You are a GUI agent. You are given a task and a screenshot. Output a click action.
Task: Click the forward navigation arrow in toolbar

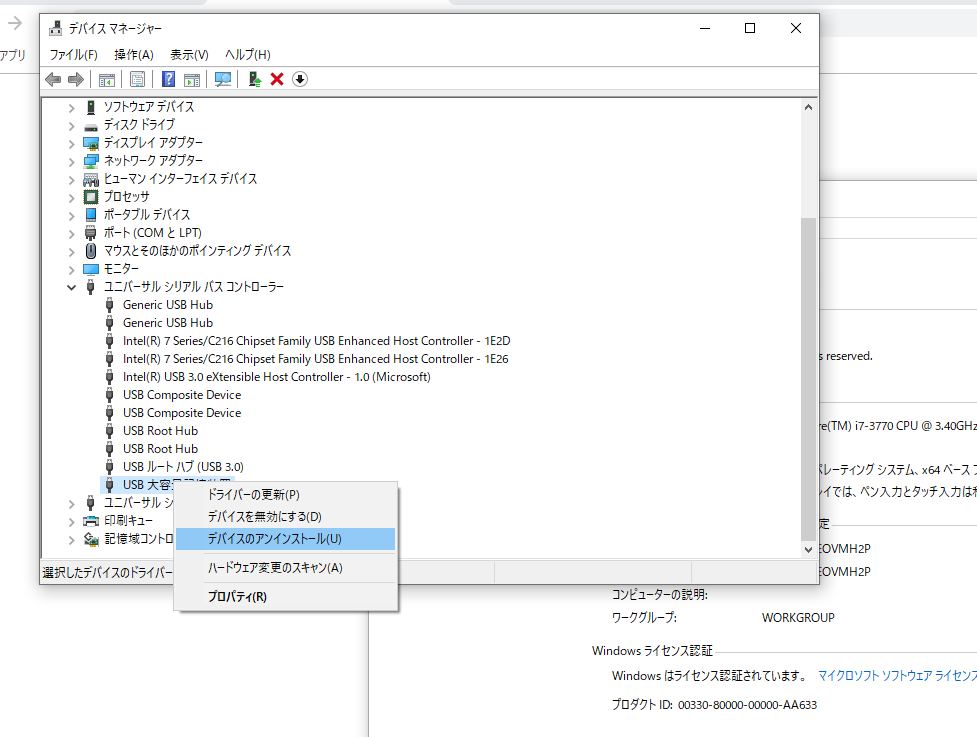[x=76, y=79]
